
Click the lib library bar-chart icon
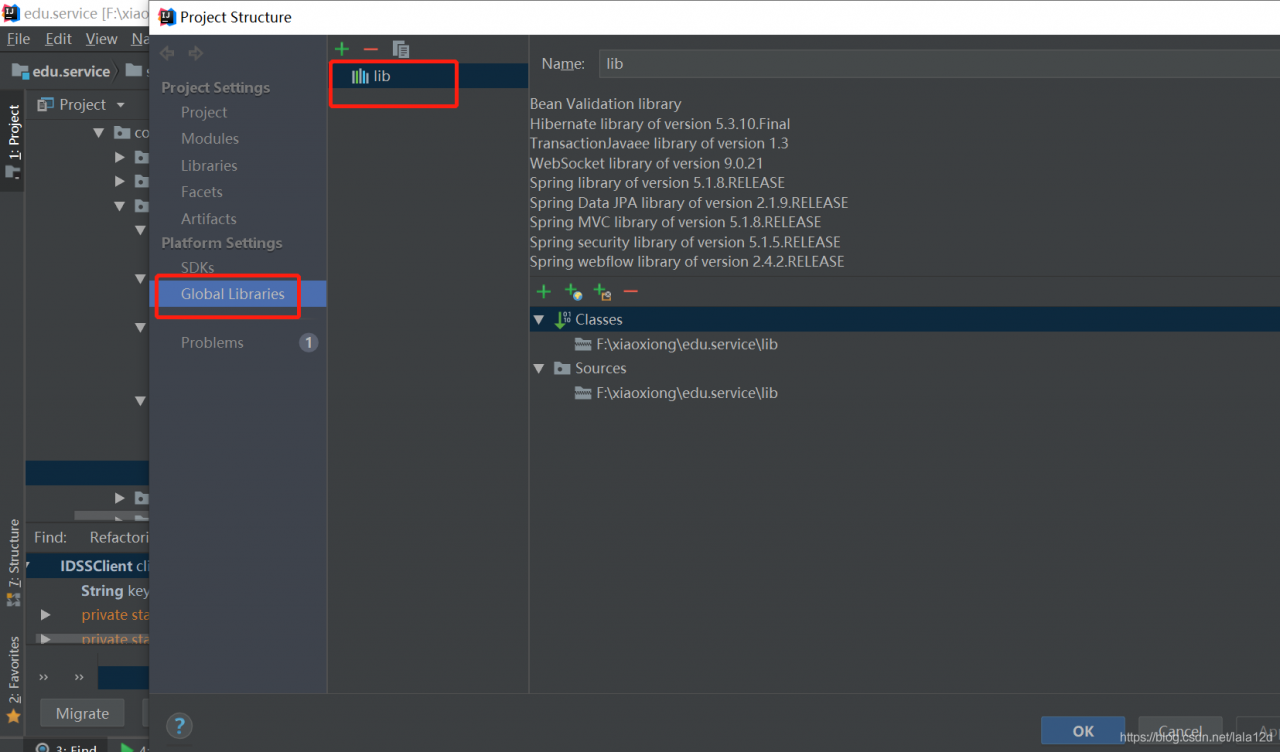tap(360, 76)
